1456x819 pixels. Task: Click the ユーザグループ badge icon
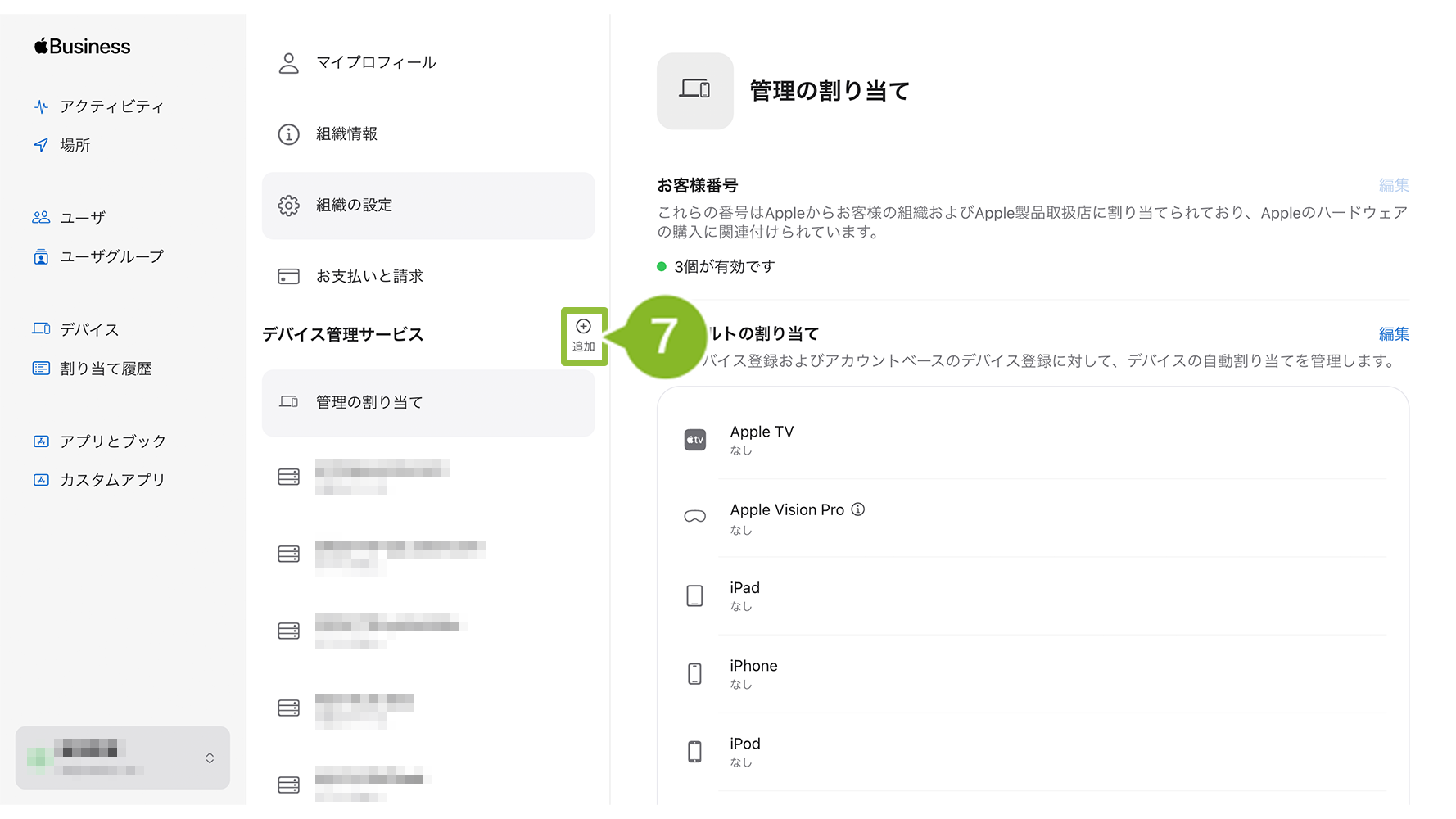tap(41, 256)
